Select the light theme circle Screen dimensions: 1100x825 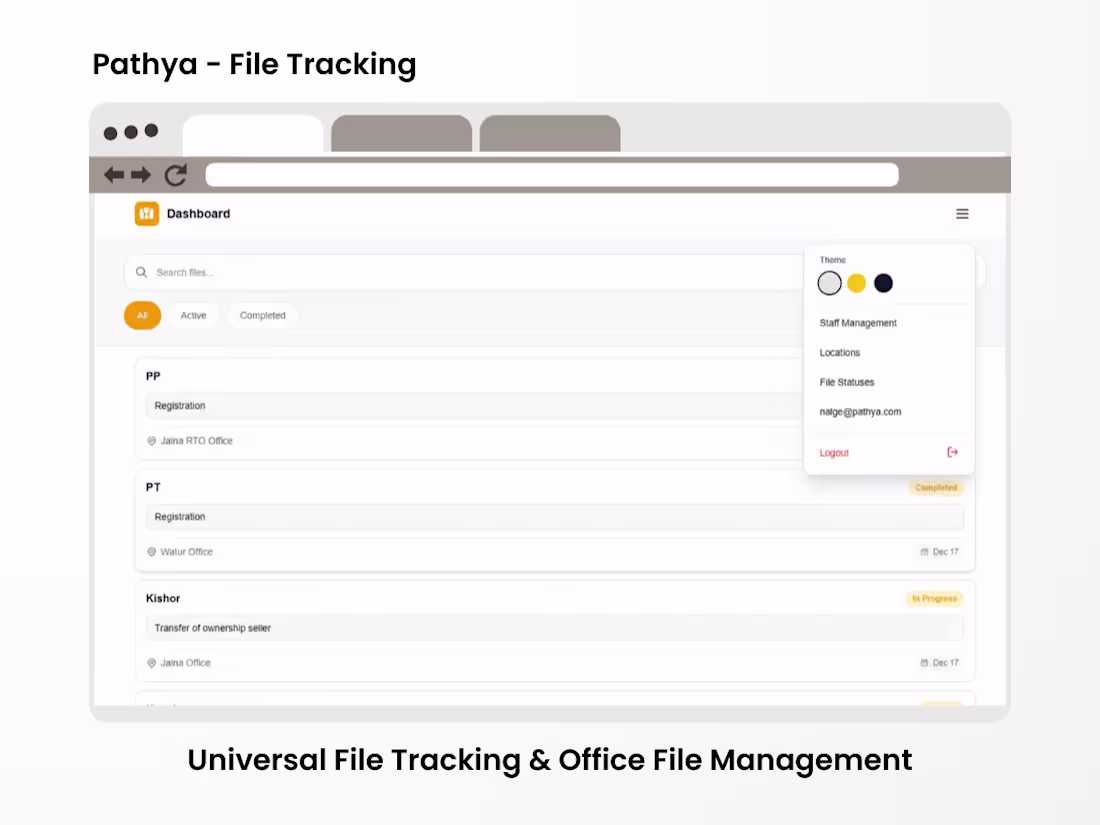pyautogui.click(x=829, y=283)
